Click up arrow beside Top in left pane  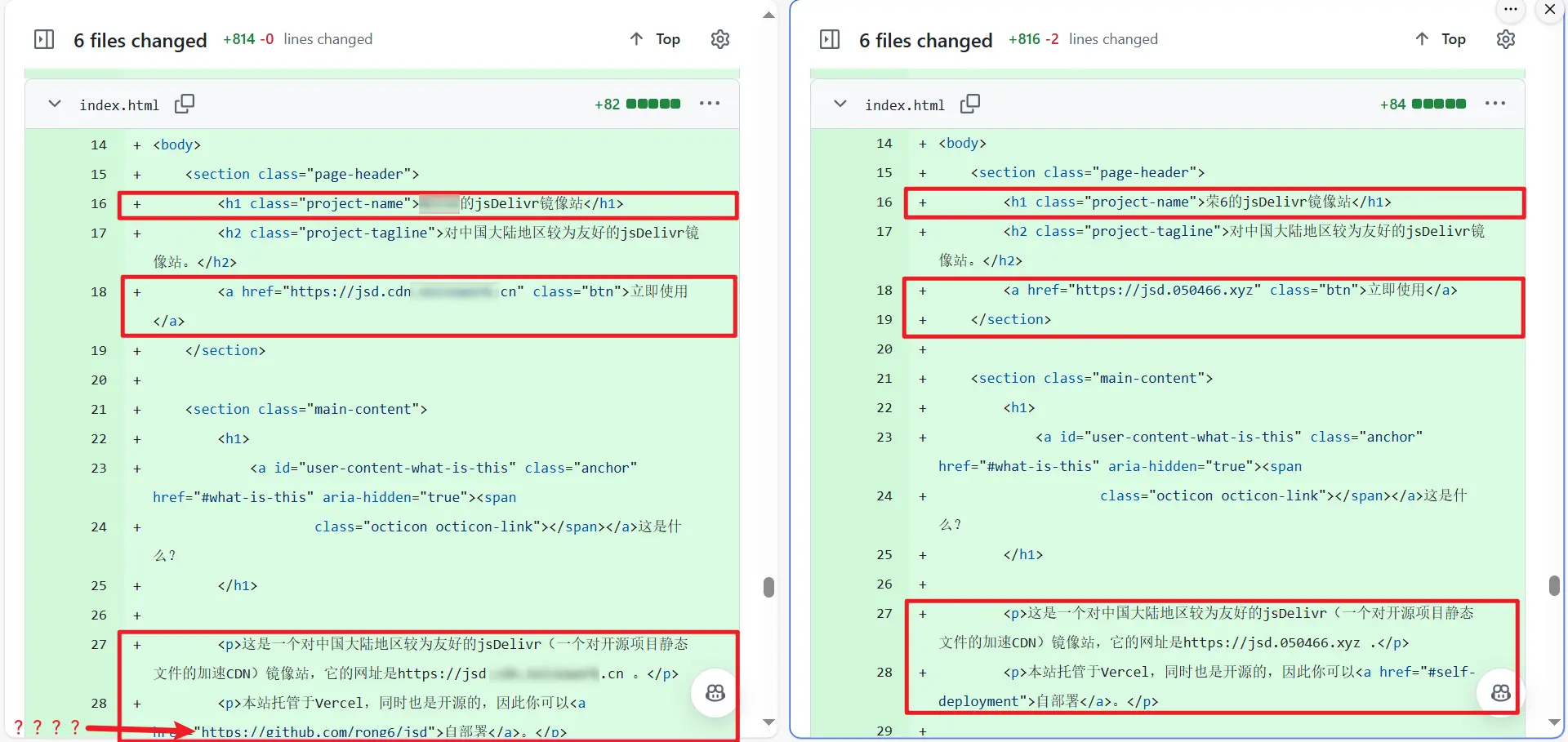[x=637, y=38]
